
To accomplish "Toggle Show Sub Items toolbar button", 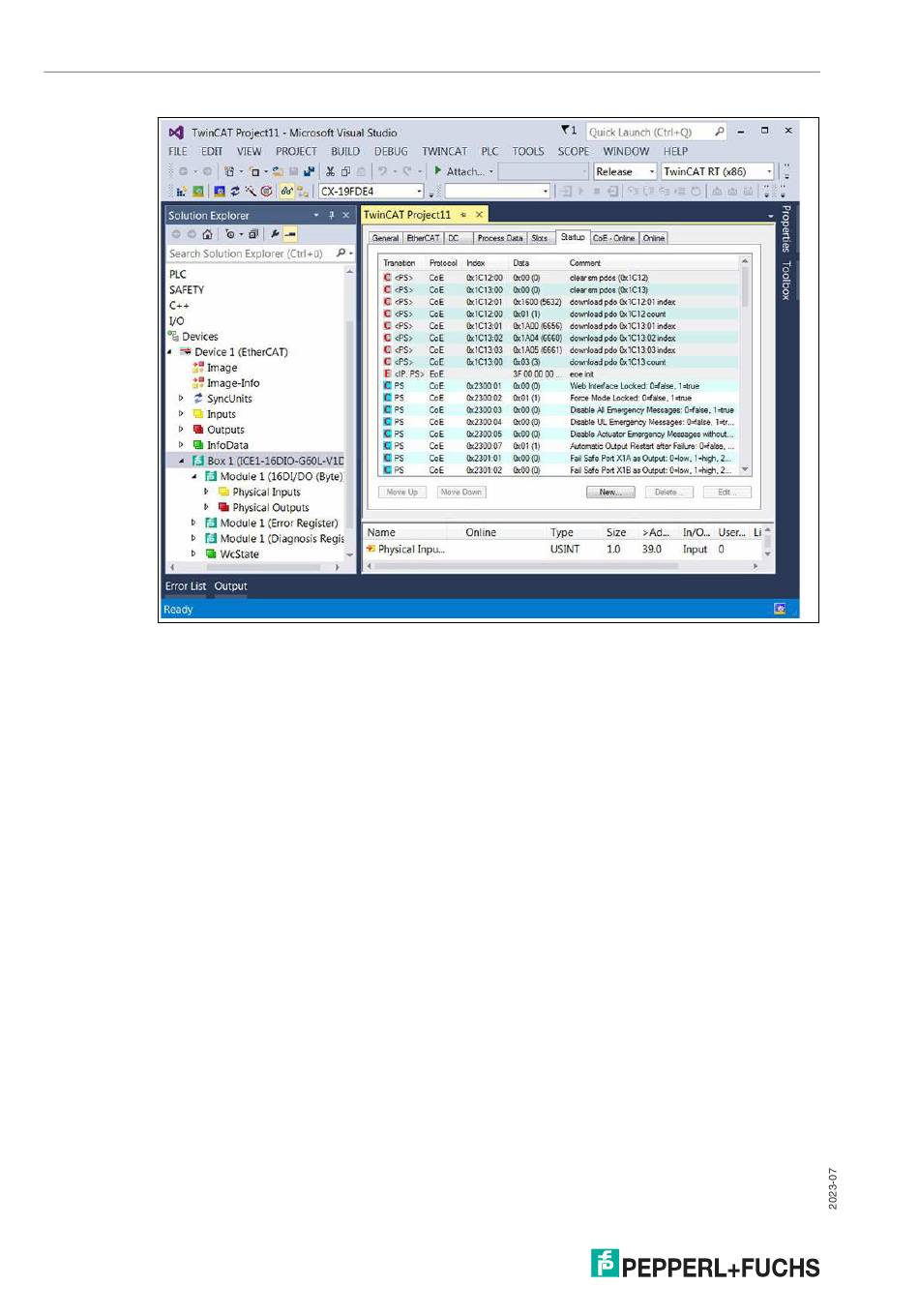I will coord(303,192).
